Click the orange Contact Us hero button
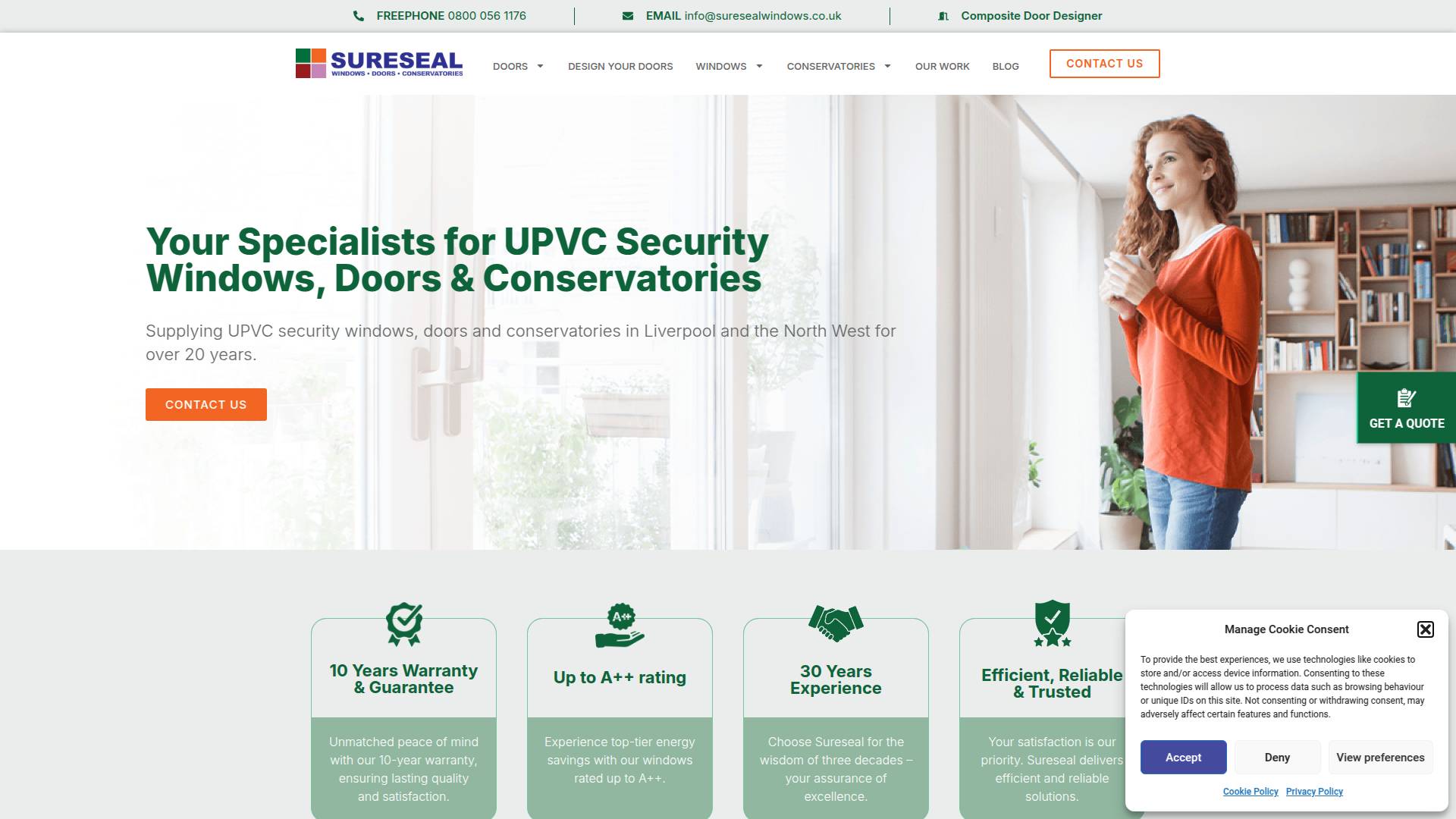The height and width of the screenshot is (819, 1456). click(206, 405)
